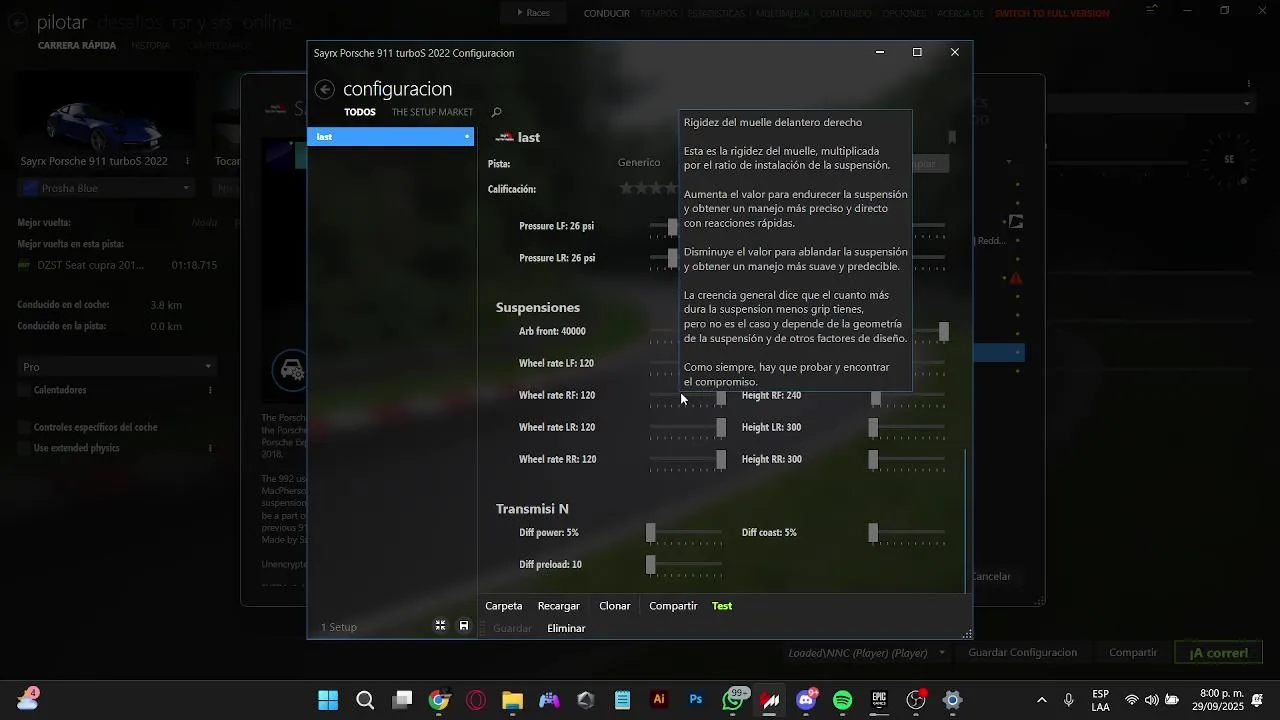Image resolution: width=1280 pixels, height=720 pixels.
Task: Open Content Manager from the taskbar
Action: tap(770, 700)
